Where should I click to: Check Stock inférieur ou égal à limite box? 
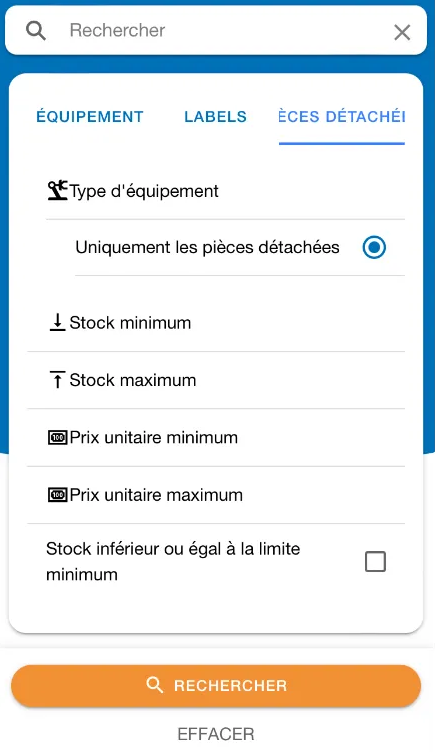click(375, 562)
